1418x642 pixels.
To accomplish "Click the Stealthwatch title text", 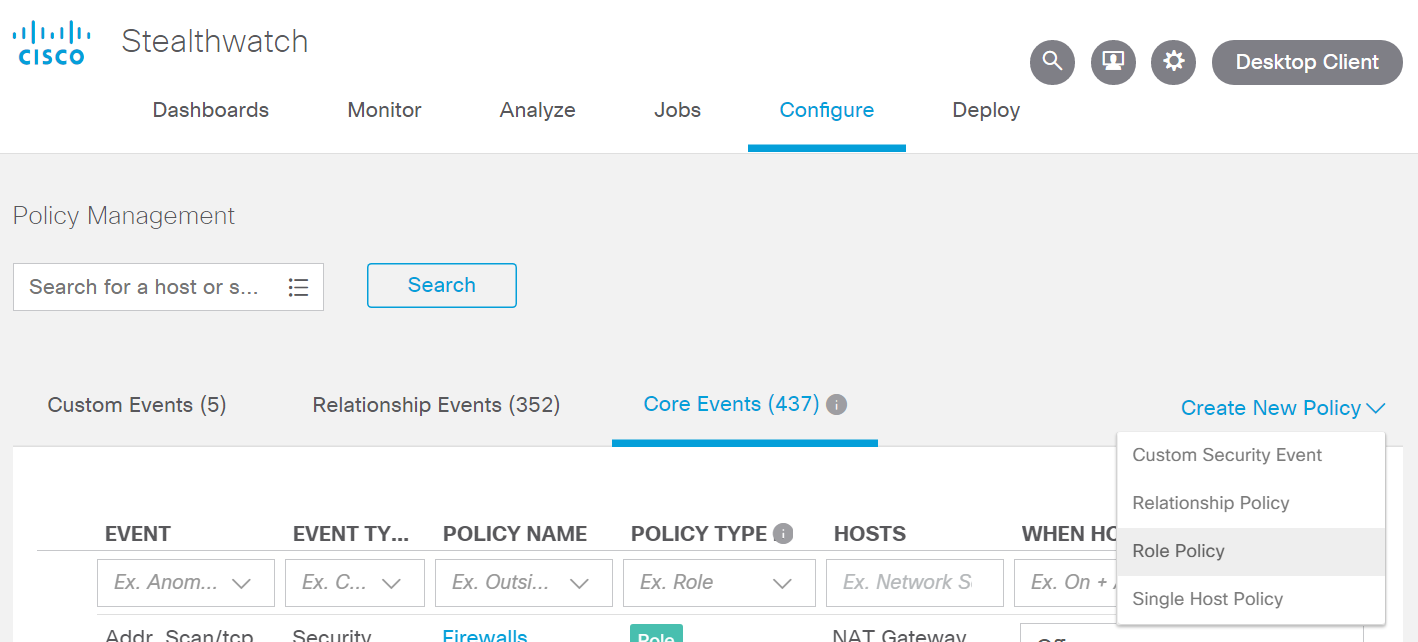I will pos(215,41).
